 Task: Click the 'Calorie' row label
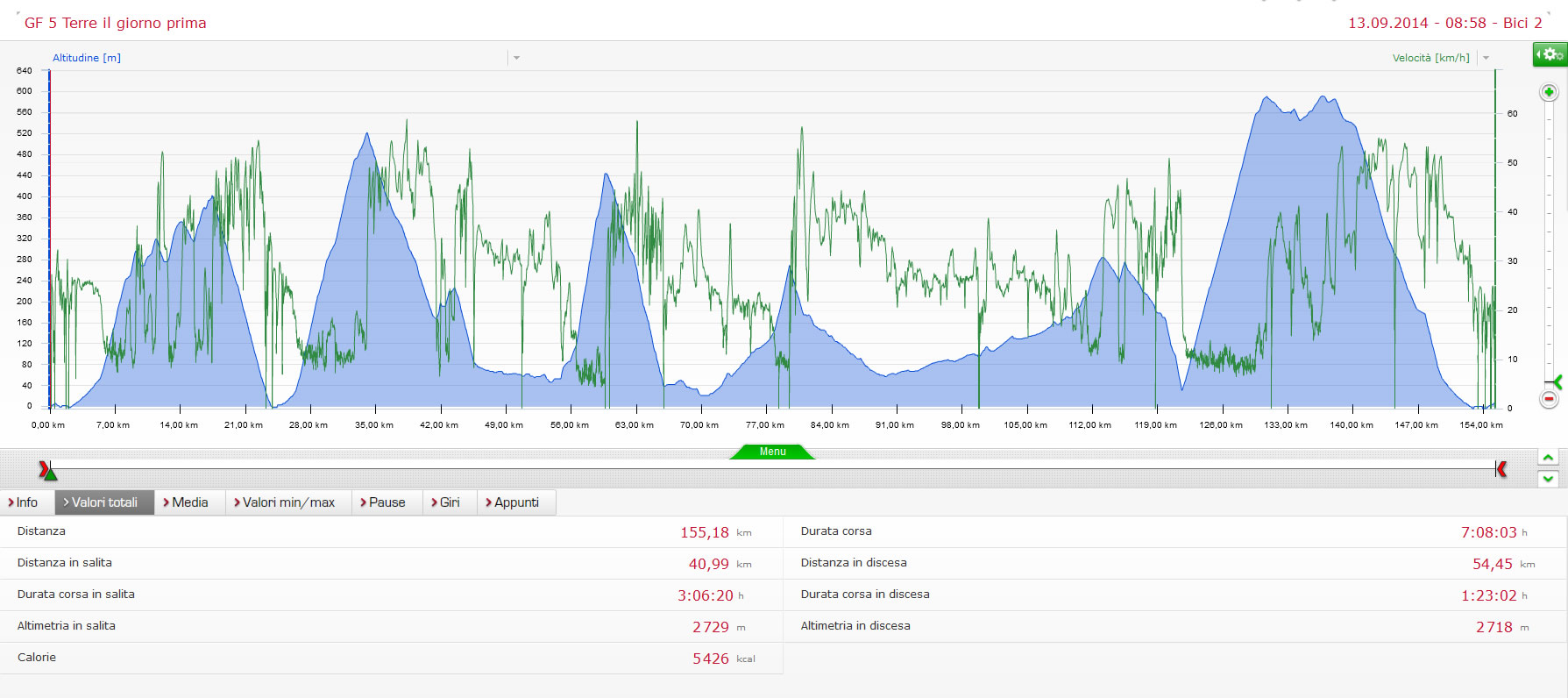tap(37, 657)
